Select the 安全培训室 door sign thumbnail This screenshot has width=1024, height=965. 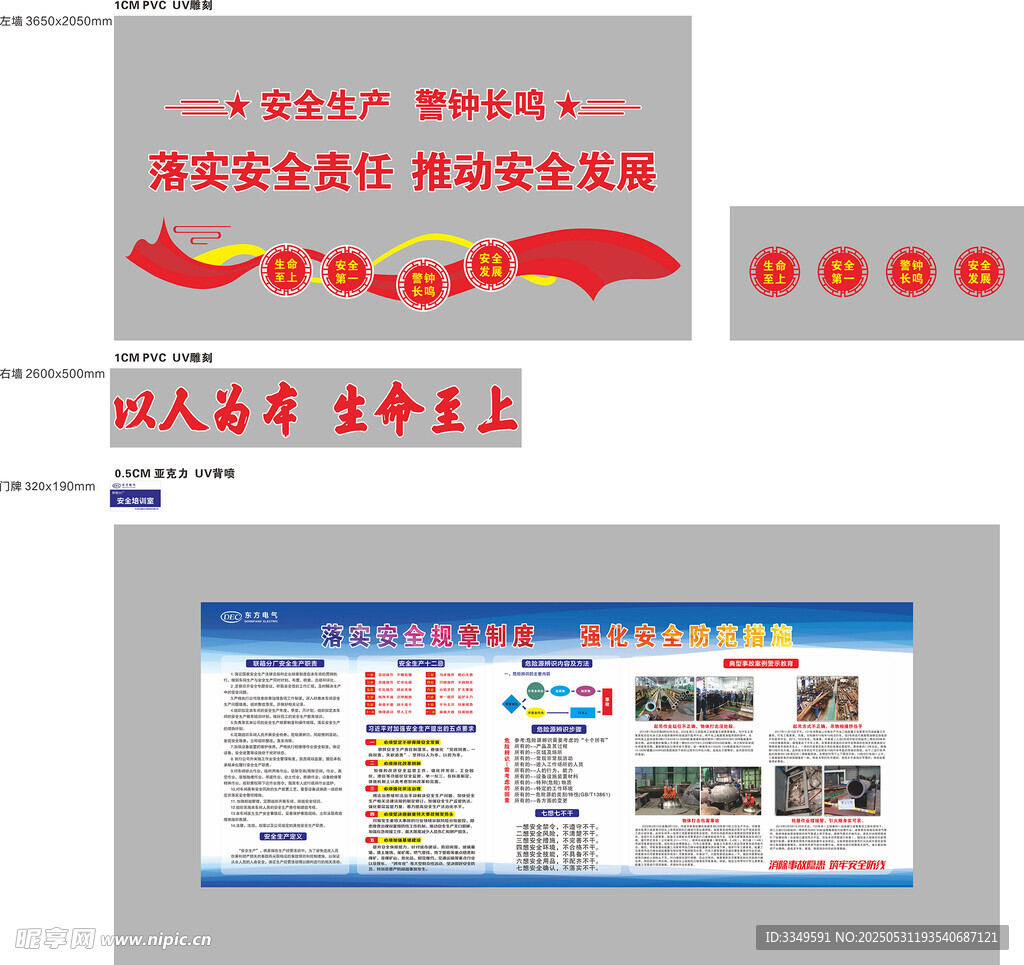pyautogui.click(x=134, y=496)
